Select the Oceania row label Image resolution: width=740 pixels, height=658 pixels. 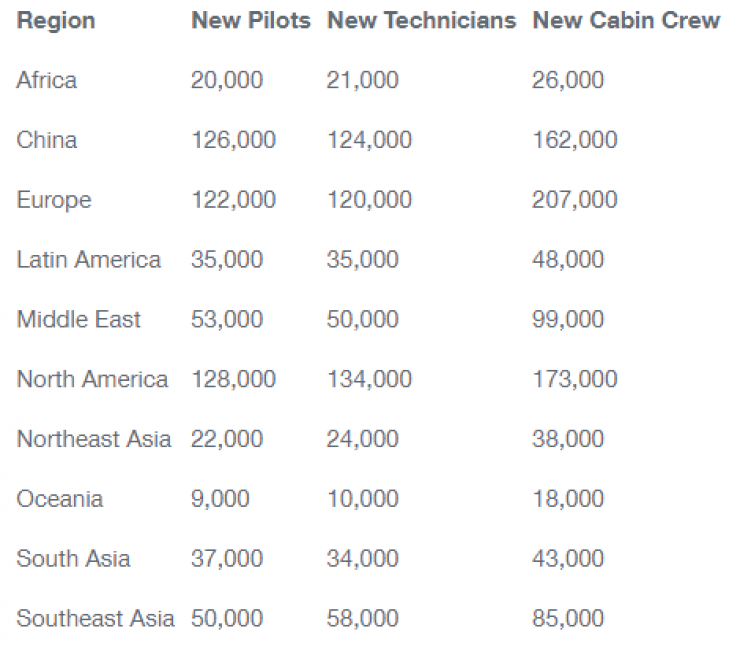click(59, 499)
